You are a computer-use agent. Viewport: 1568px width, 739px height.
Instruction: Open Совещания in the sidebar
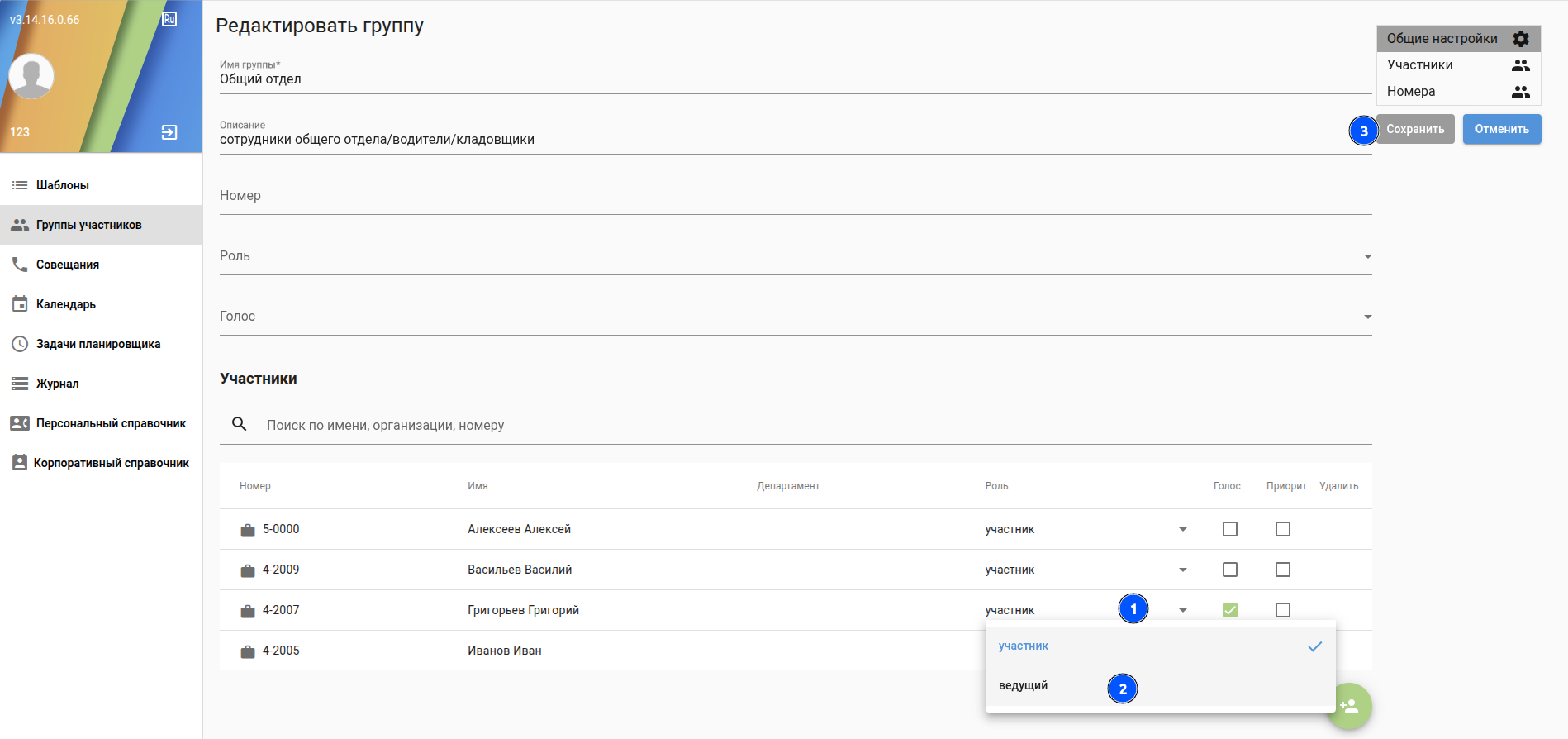click(x=68, y=265)
